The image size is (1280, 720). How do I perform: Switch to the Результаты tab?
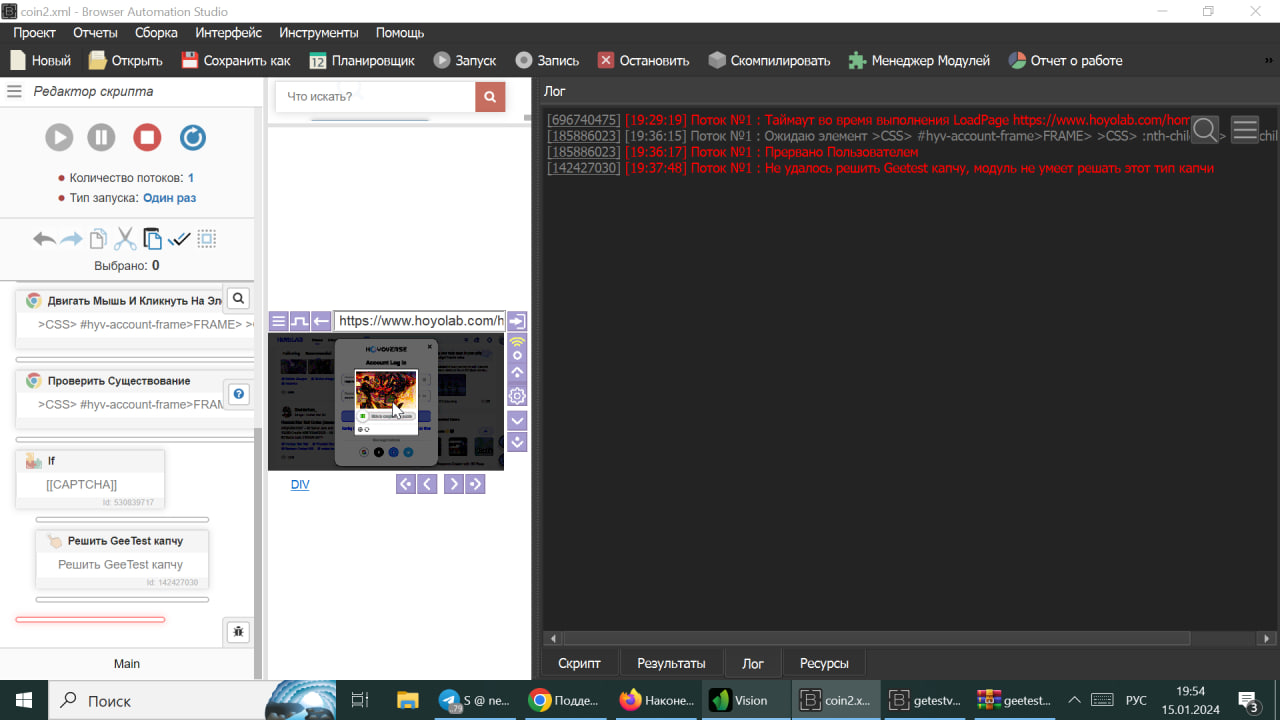click(671, 663)
